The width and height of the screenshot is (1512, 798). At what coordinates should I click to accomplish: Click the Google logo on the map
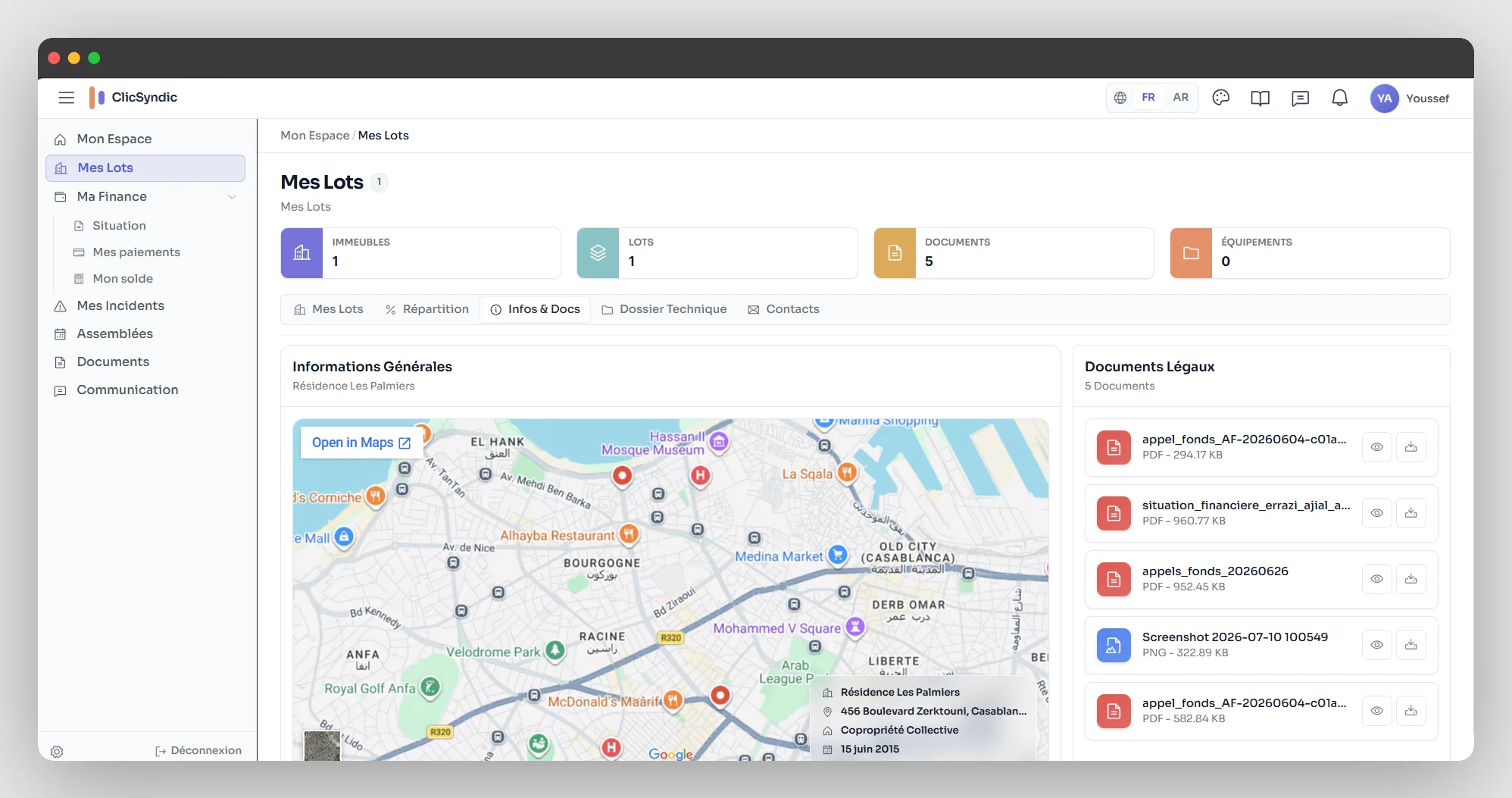[x=670, y=754]
